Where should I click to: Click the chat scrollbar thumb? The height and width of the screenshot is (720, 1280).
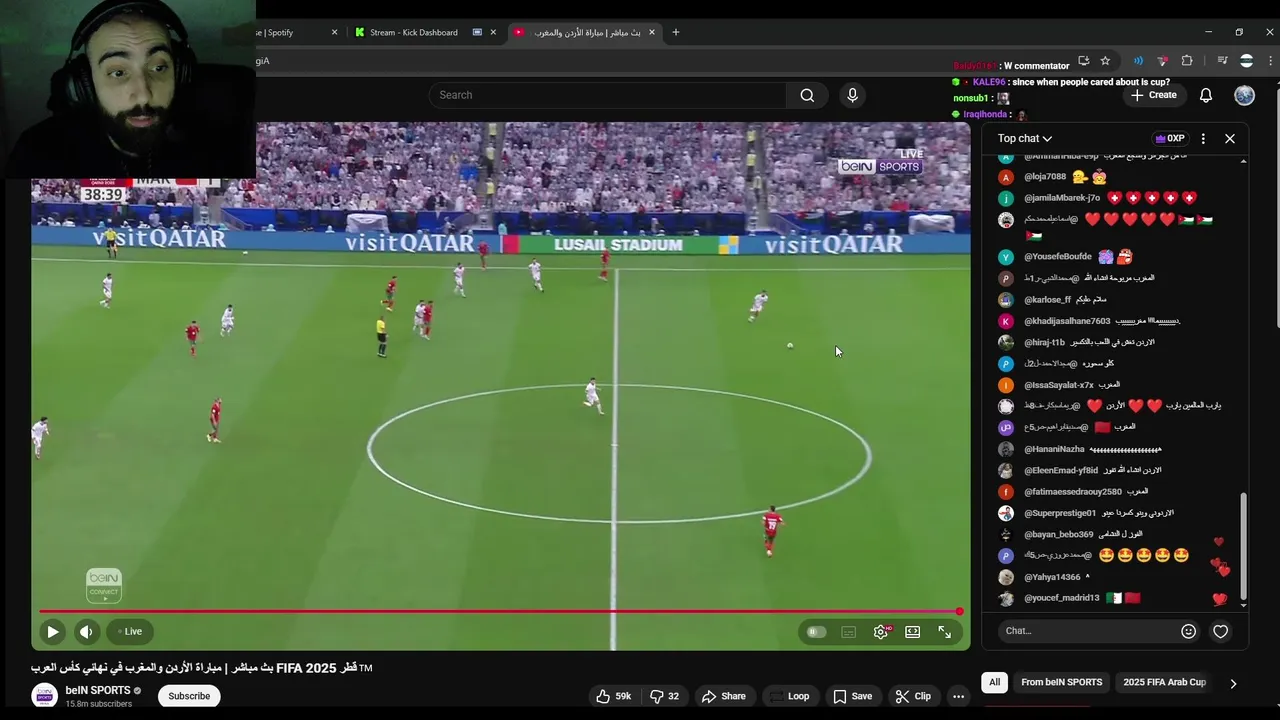(x=1244, y=546)
